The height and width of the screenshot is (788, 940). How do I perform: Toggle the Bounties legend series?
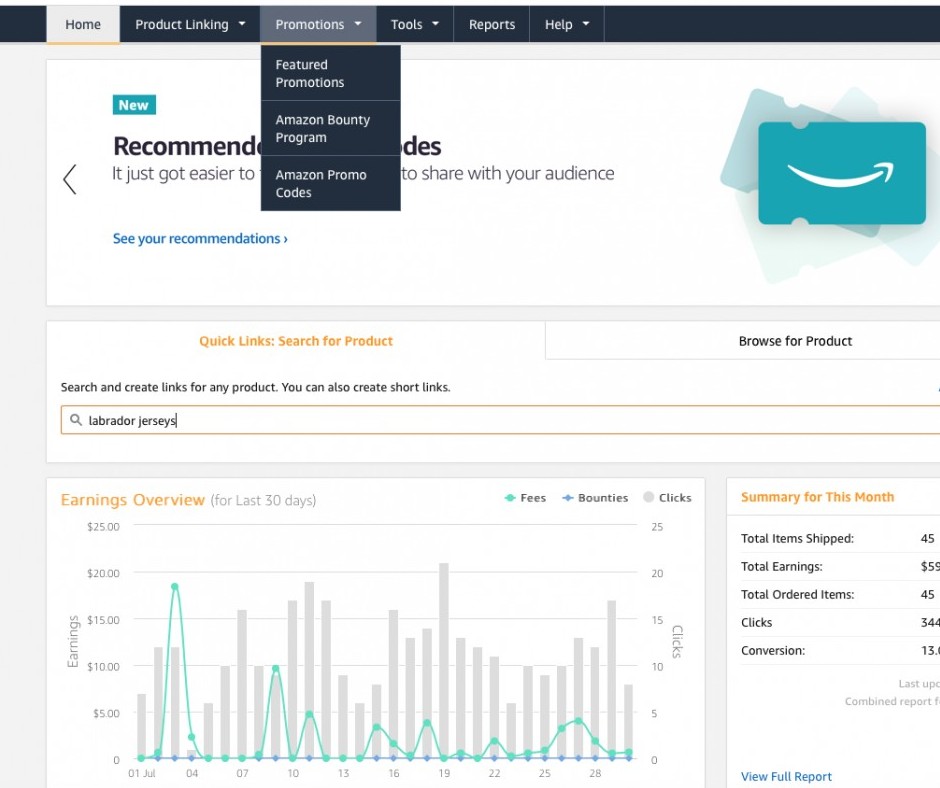(595, 498)
